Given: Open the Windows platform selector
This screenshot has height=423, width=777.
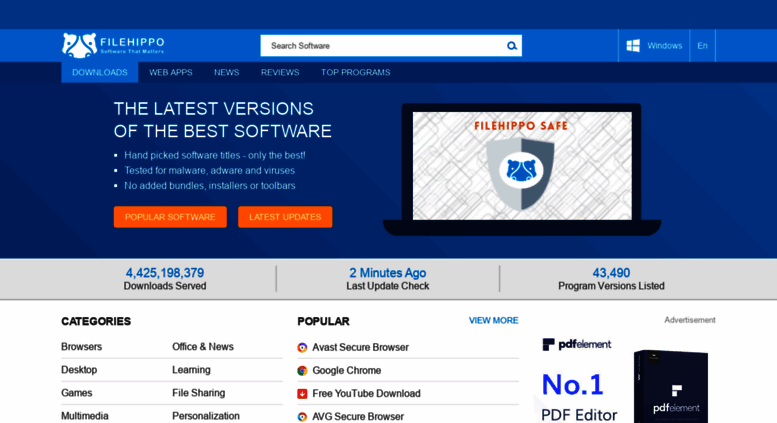Looking at the screenshot, I should coord(654,46).
